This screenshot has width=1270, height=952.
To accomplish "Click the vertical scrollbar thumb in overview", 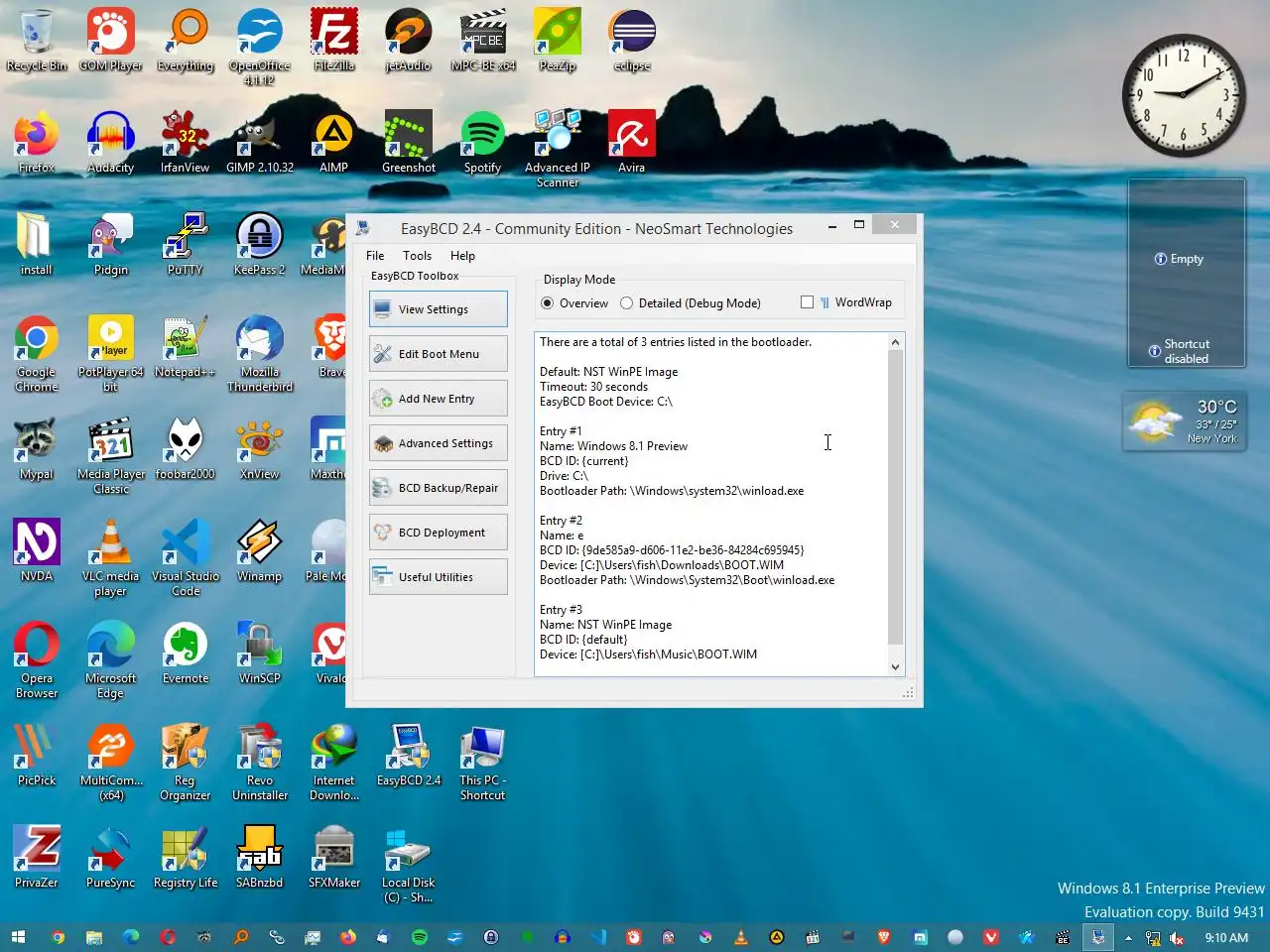I will tap(895, 496).
